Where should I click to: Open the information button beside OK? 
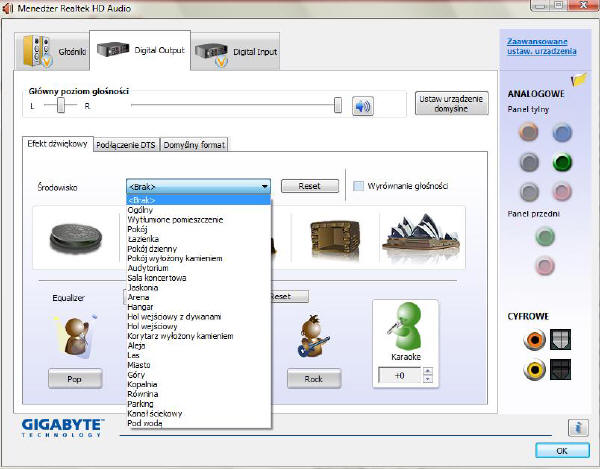pyautogui.click(x=578, y=427)
